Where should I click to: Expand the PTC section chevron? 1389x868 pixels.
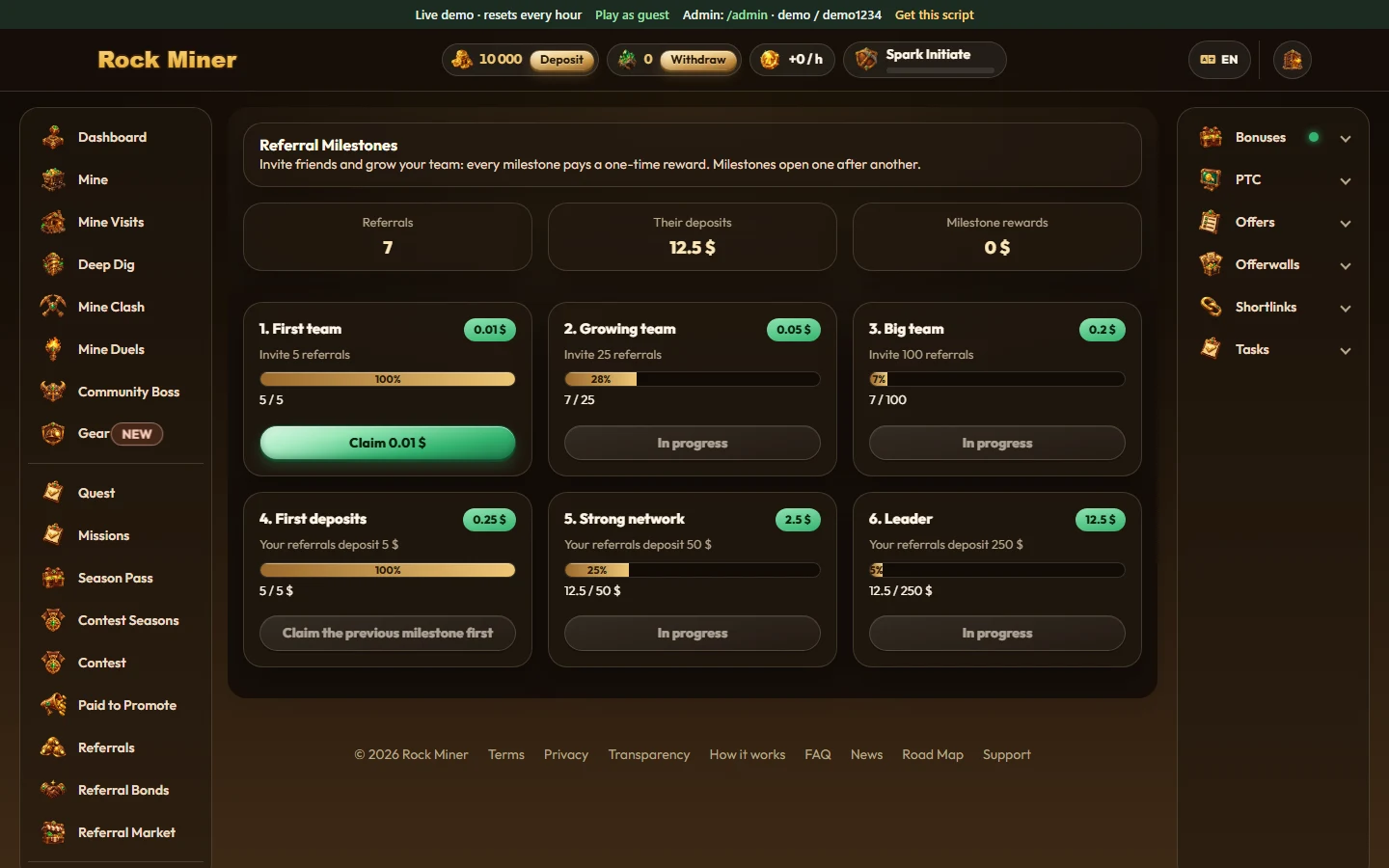click(x=1346, y=180)
